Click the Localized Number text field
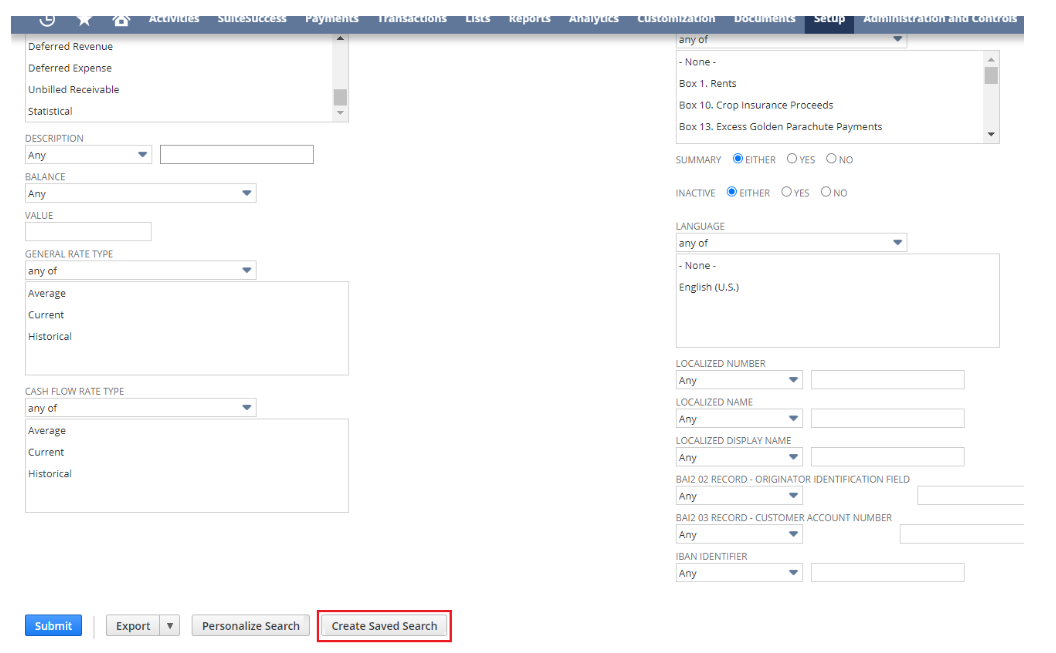Screen dimensions: 1056x653 [888, 380]
